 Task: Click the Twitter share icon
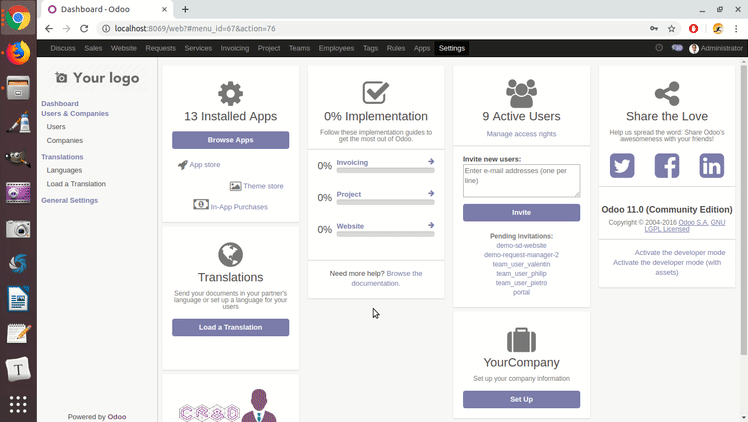tap(622, 165)
